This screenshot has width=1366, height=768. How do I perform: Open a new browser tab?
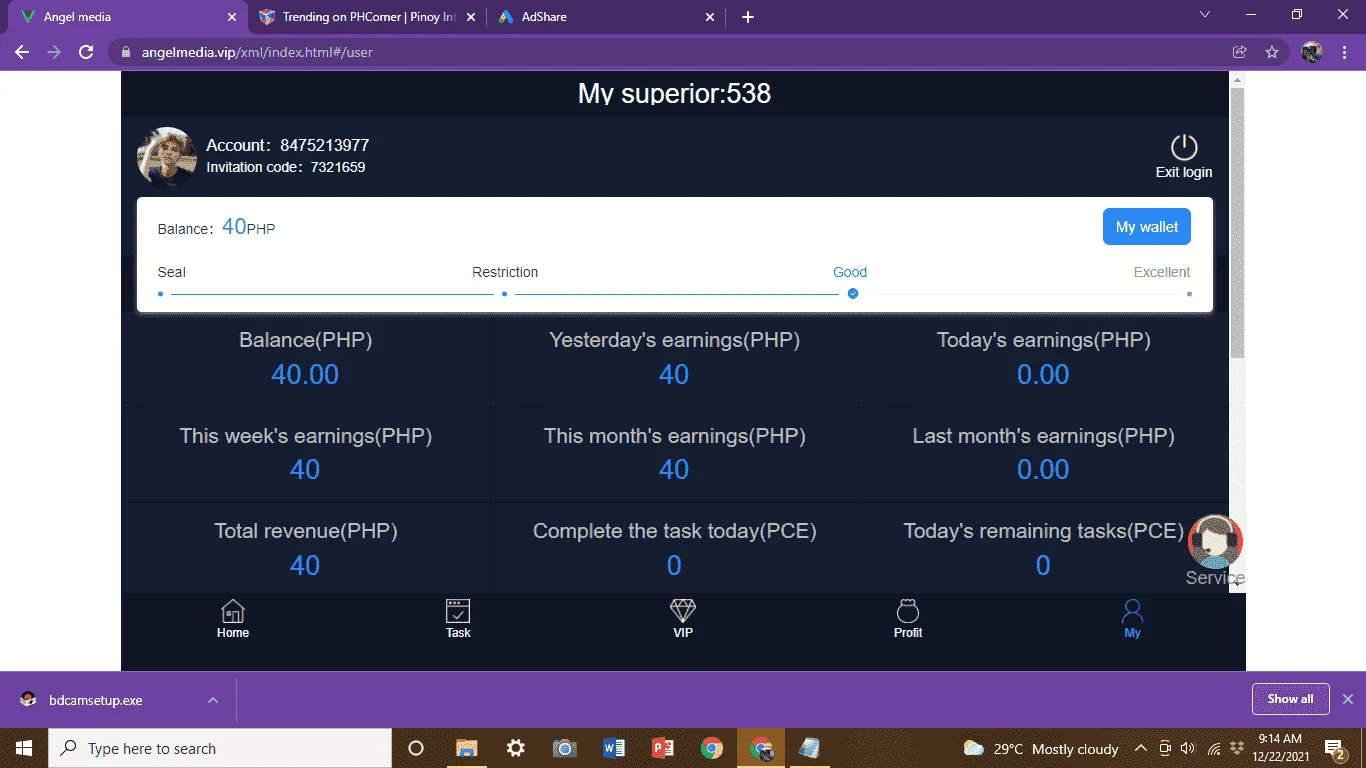click(x=748, y=17)
